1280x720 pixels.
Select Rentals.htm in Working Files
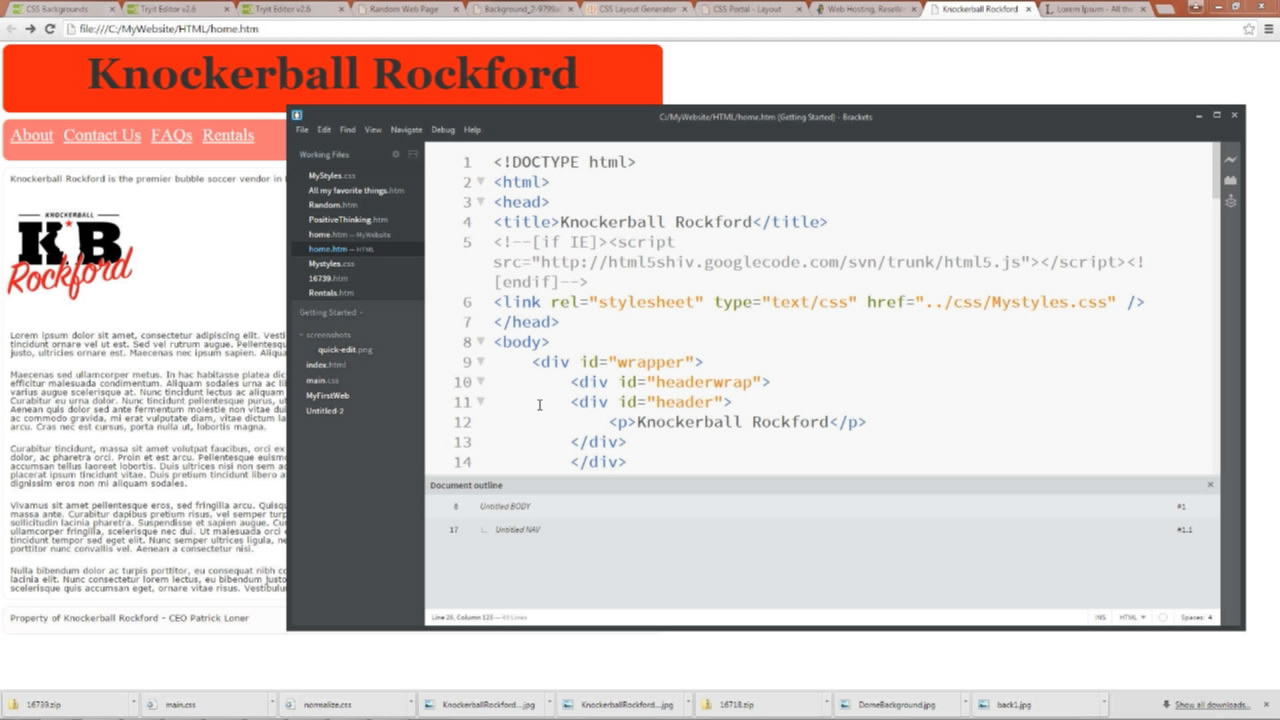tap(331, 293)
